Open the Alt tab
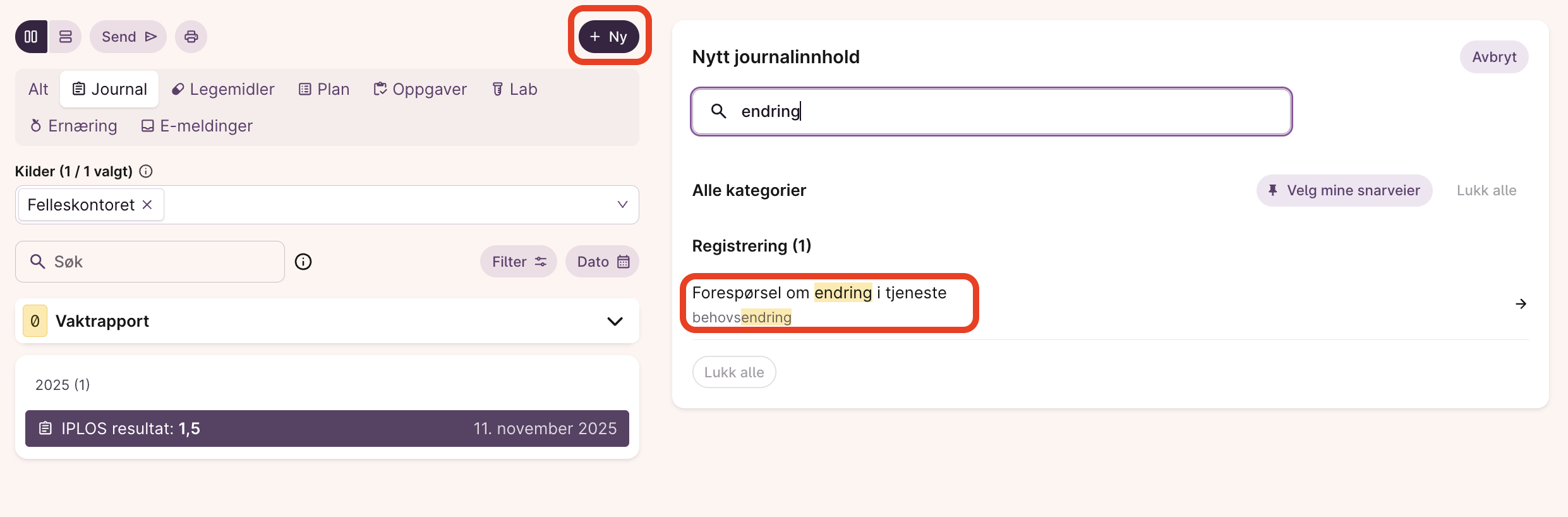1568x517 pixels. point(38,89)
